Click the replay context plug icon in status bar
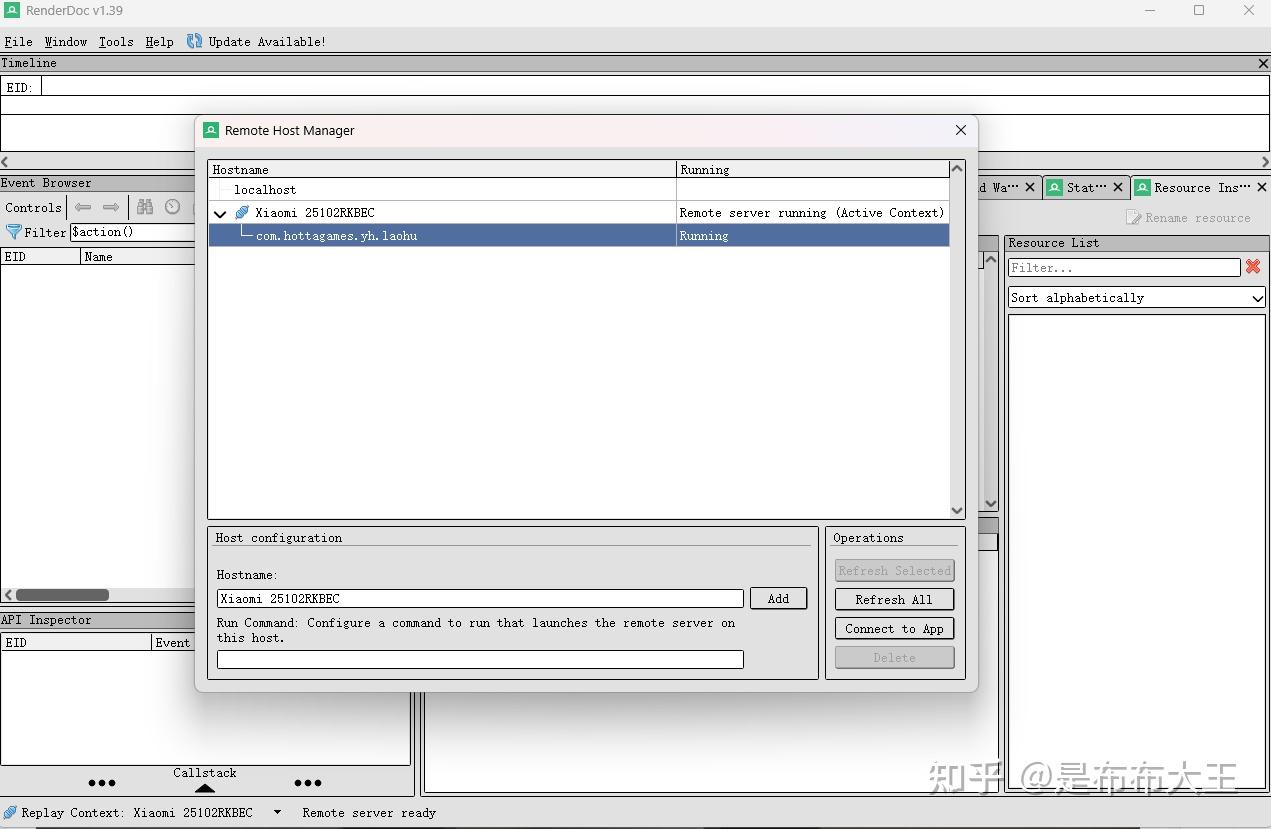 (x=10, y=812)
